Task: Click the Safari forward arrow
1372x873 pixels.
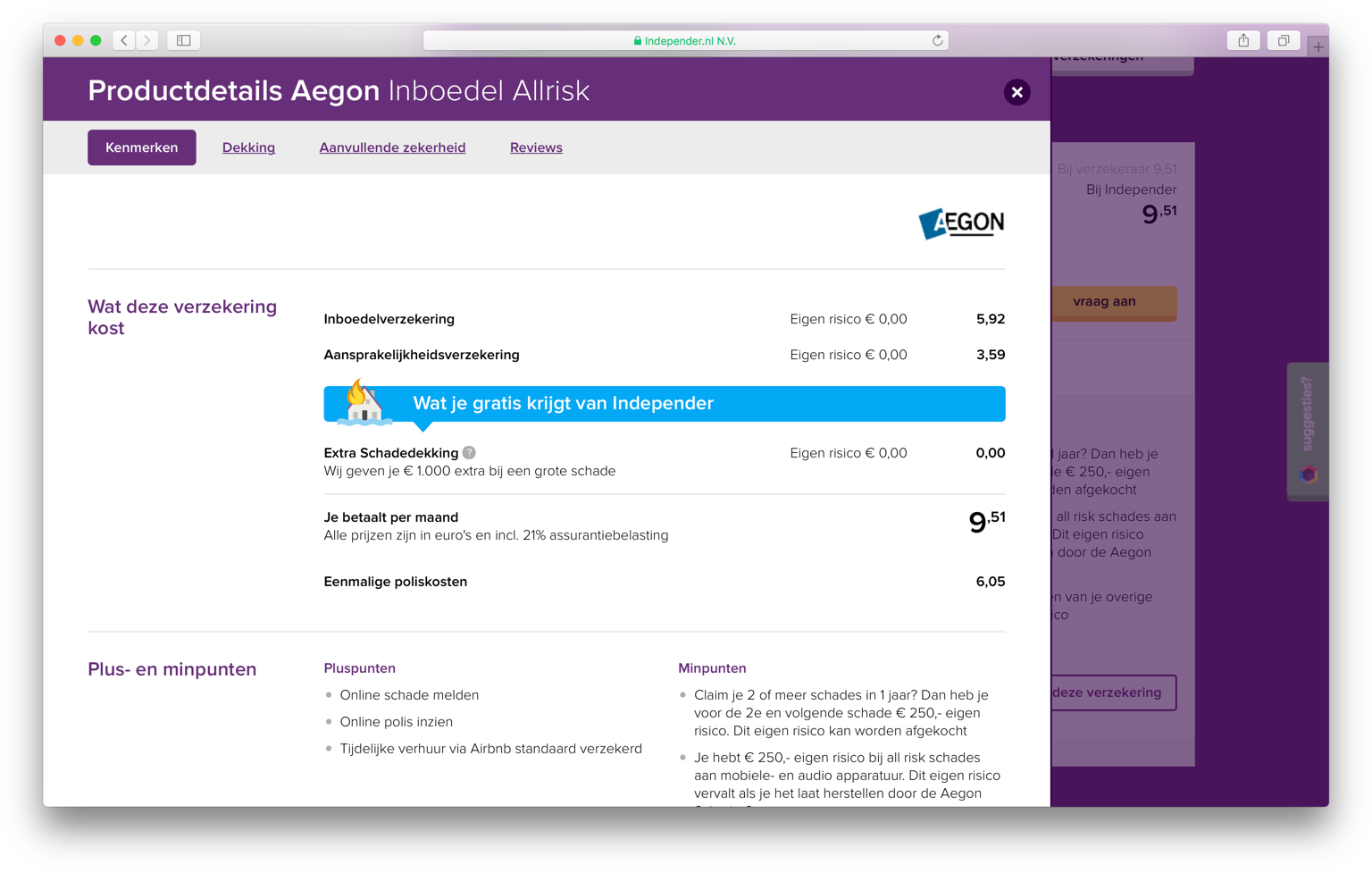Action: (147, 40)
